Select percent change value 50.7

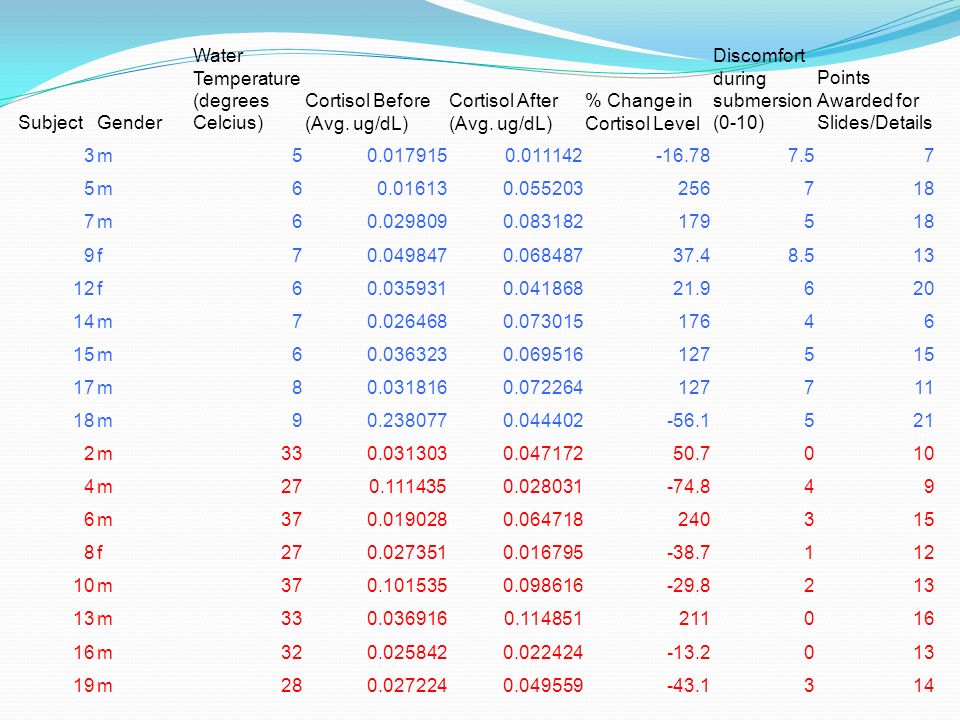[x=691, y=454]
